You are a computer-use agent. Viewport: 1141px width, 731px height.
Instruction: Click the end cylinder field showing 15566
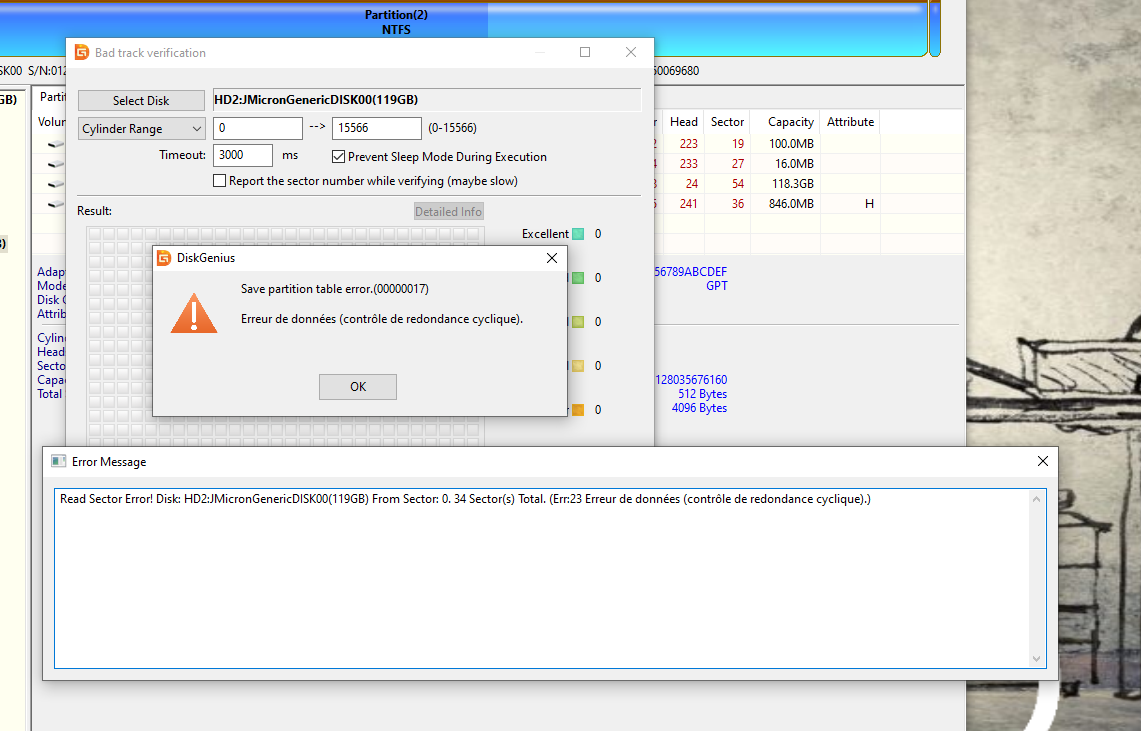coord(376,129)
